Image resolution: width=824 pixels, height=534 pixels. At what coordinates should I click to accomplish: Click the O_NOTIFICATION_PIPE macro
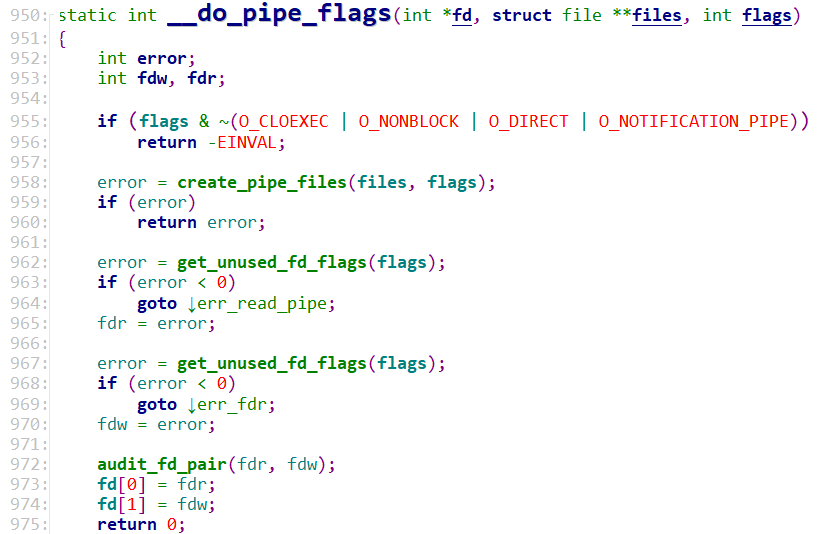(694, 121)
